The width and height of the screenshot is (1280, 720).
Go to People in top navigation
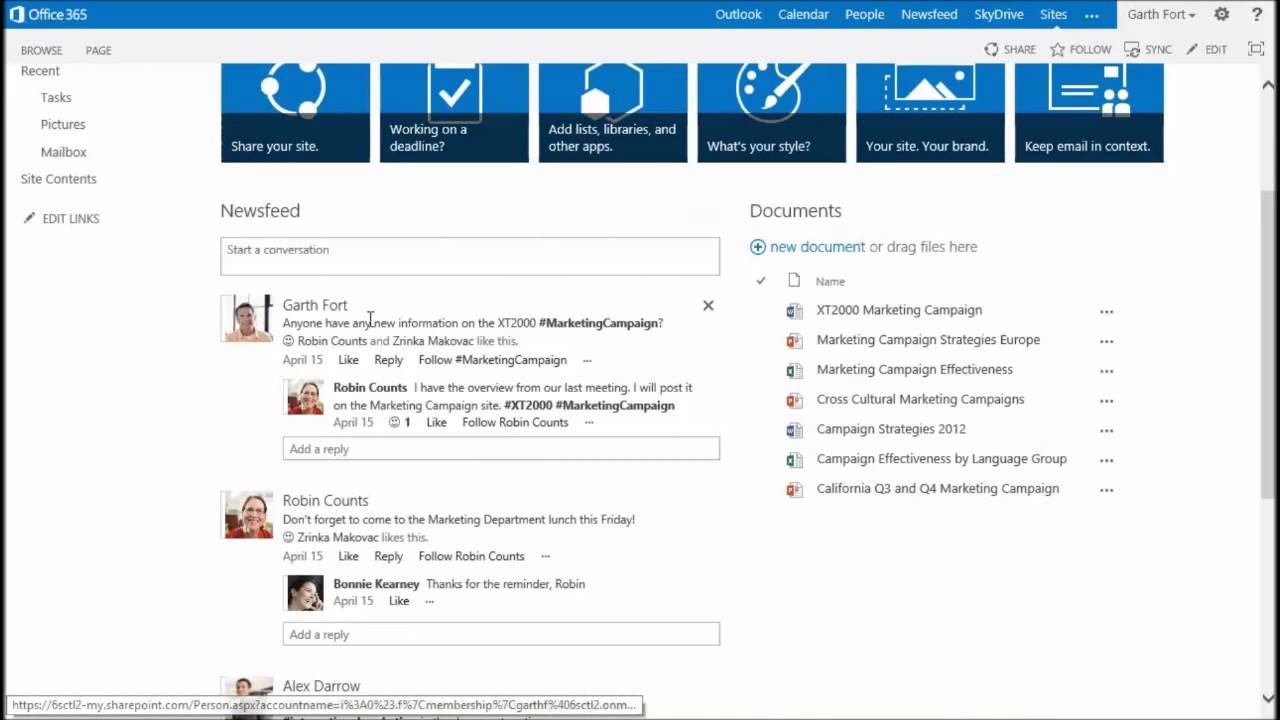click(865, 14)
